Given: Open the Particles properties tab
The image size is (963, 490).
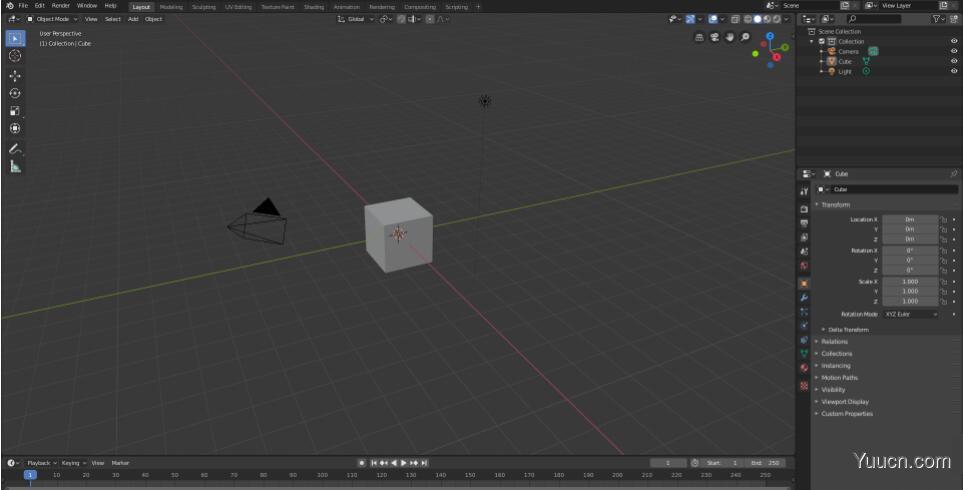Looking at the screenshot, I should point(804,311).
